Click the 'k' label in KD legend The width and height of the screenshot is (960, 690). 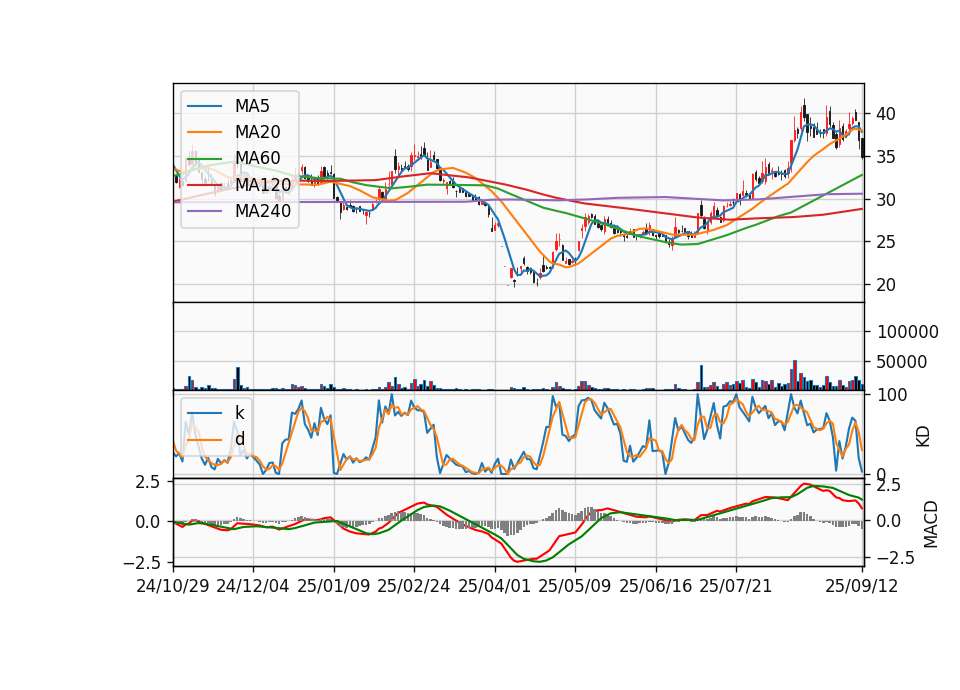239,413
